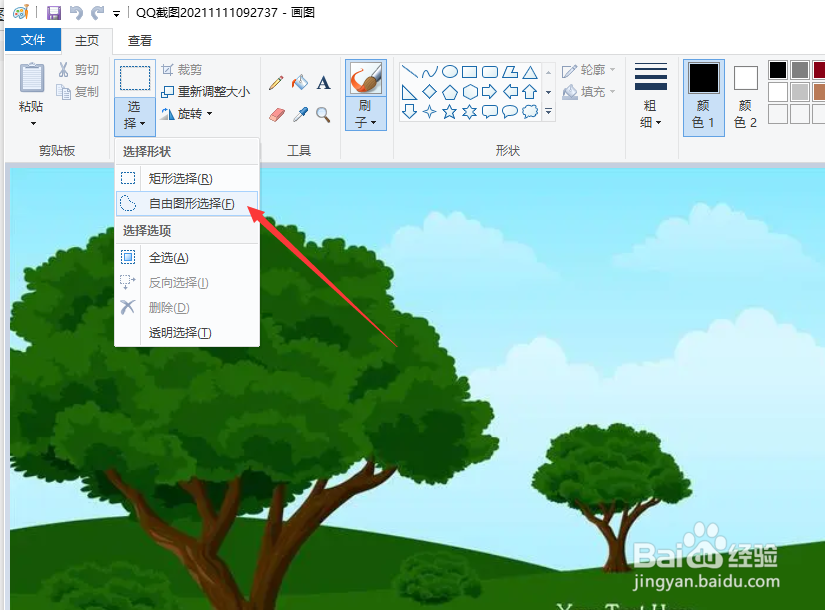Screen dimensions: 825x610
Task: Select the Fill with color tool
Action: click(300, 82)
